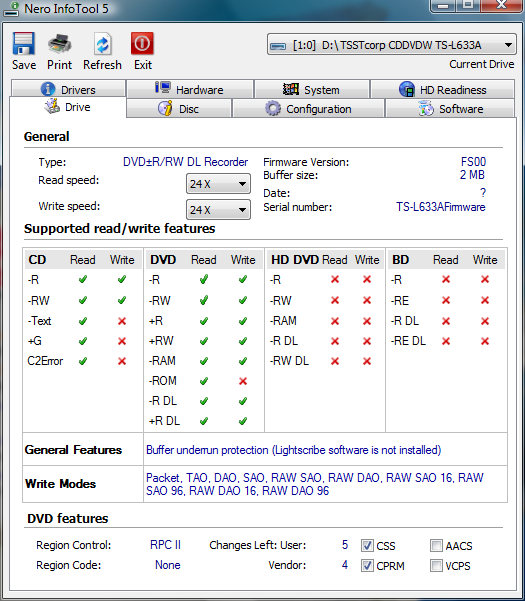Click the BD column header

click(x=400, y=260)
